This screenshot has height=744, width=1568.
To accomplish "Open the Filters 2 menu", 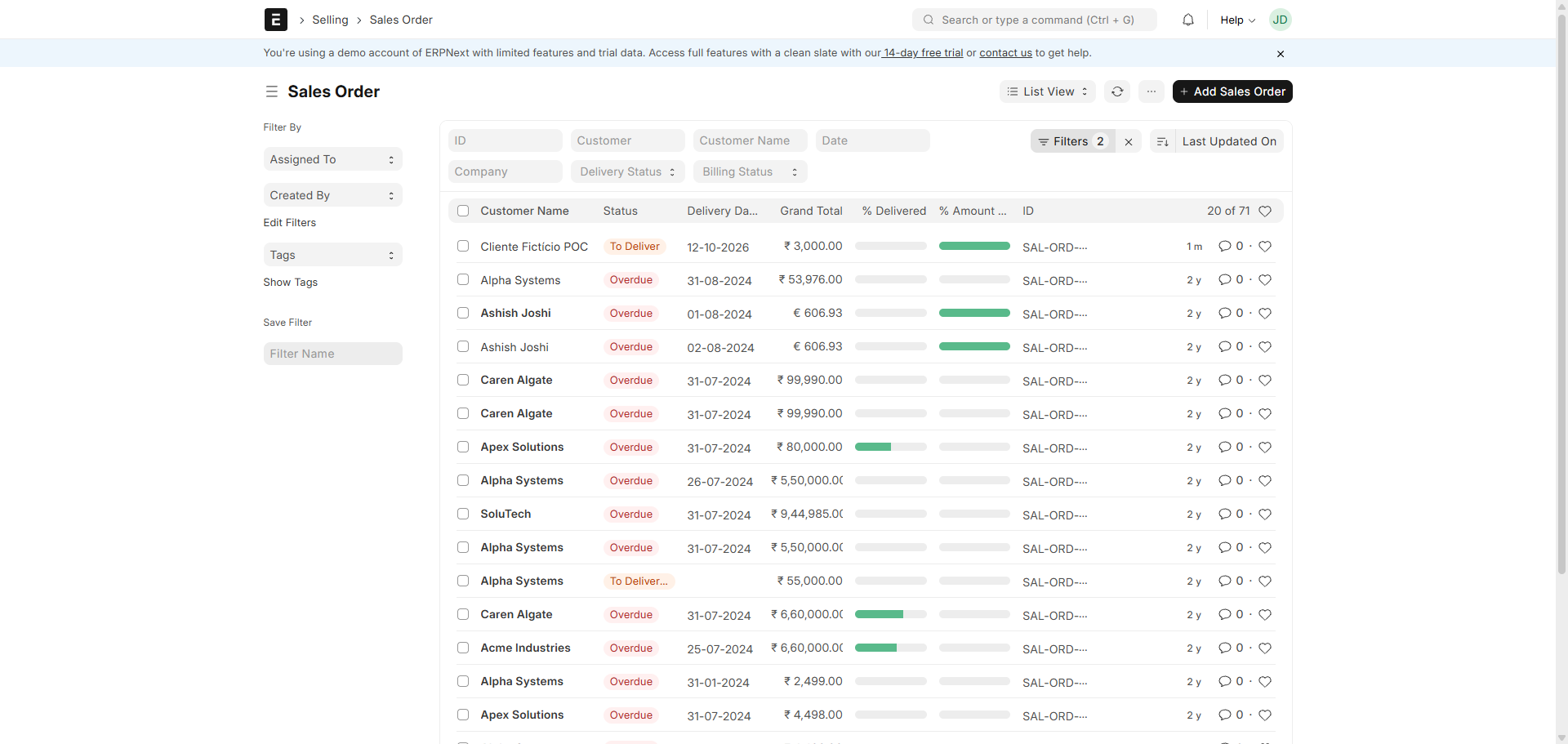I will tap(1072, 141).
